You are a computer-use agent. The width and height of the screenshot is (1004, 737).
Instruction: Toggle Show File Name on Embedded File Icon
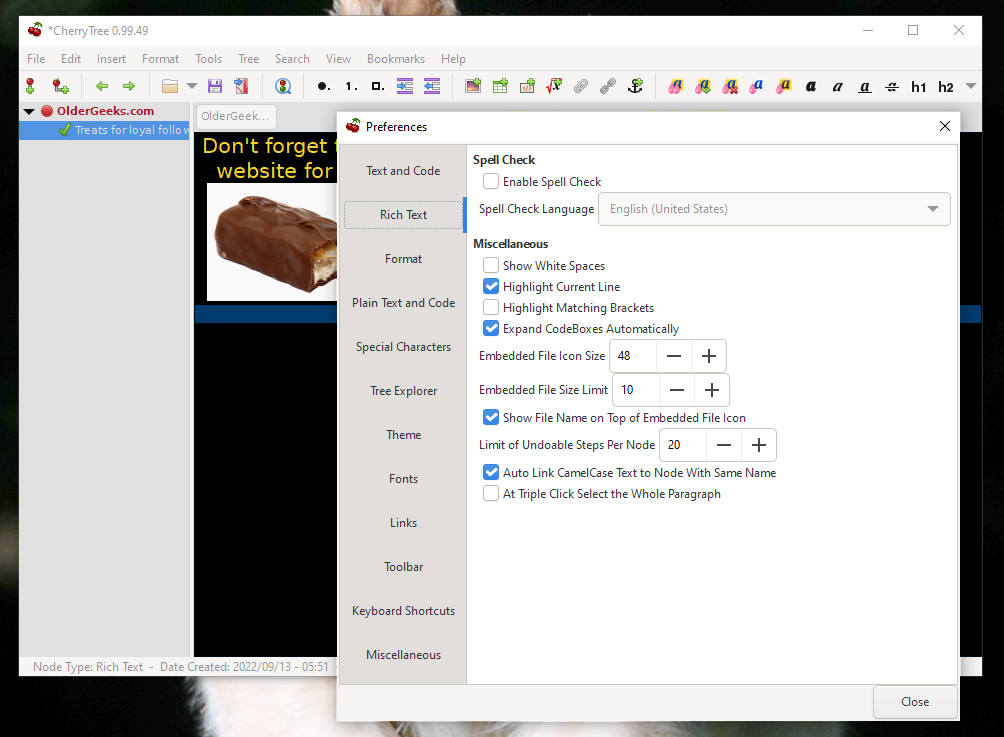point(491,417)
